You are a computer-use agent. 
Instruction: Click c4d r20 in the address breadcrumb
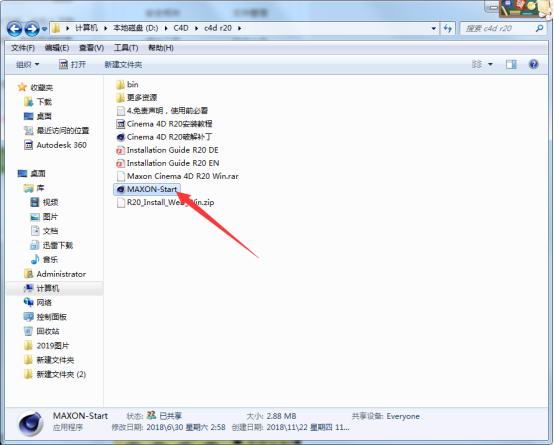click(x=218, y=28)
